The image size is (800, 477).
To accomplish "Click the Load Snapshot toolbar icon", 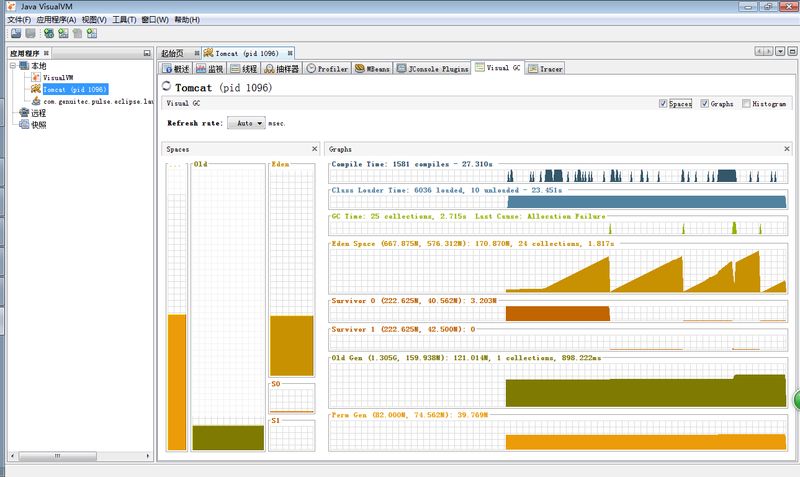I will 16,33.
